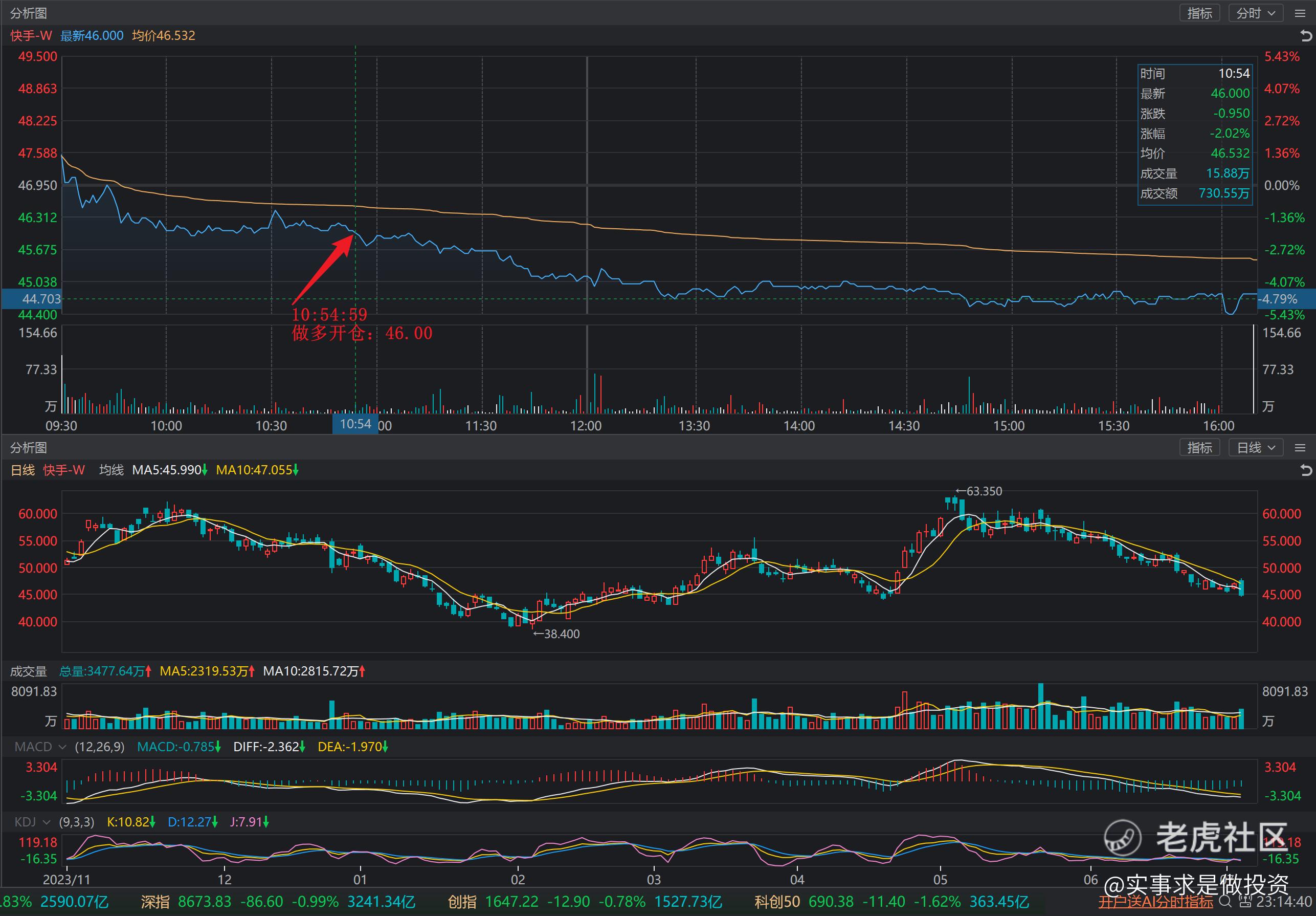Select the 分析图 title of the upper panel

[x=29, y=13]
